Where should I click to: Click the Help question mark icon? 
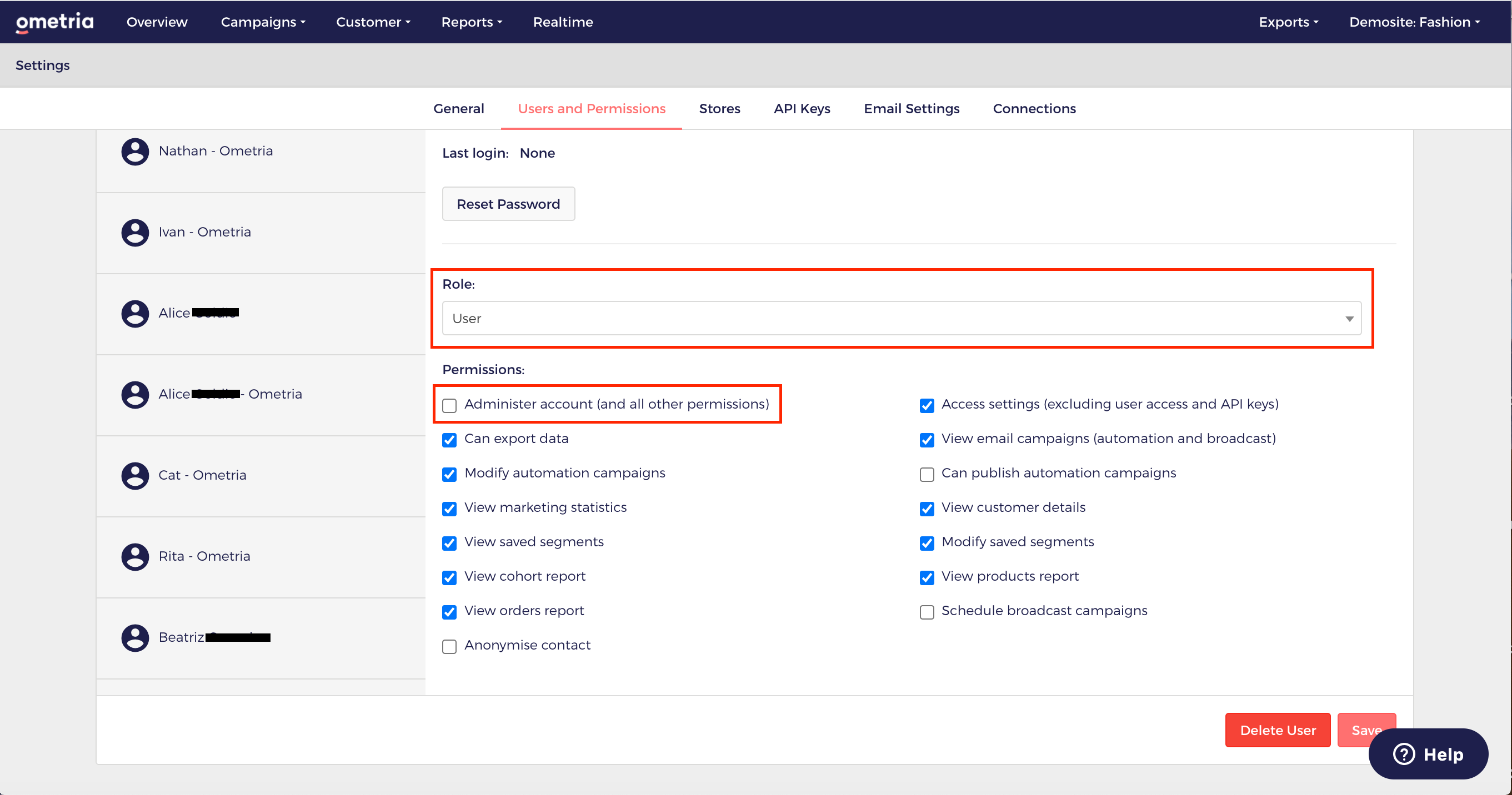[x=1404, y=754]
